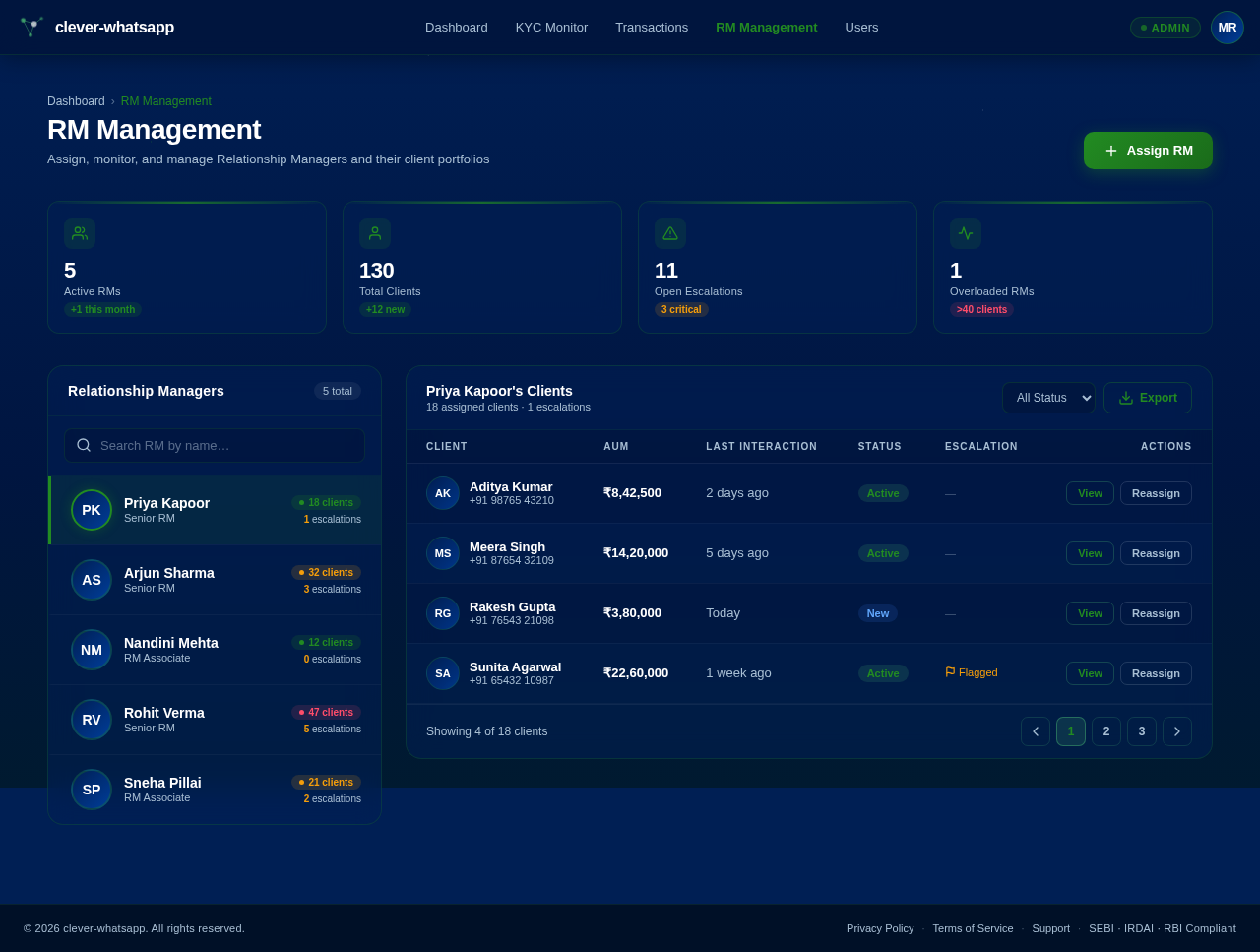
Task: Open the All Status filter dropdown
Action: (1048, 398)
